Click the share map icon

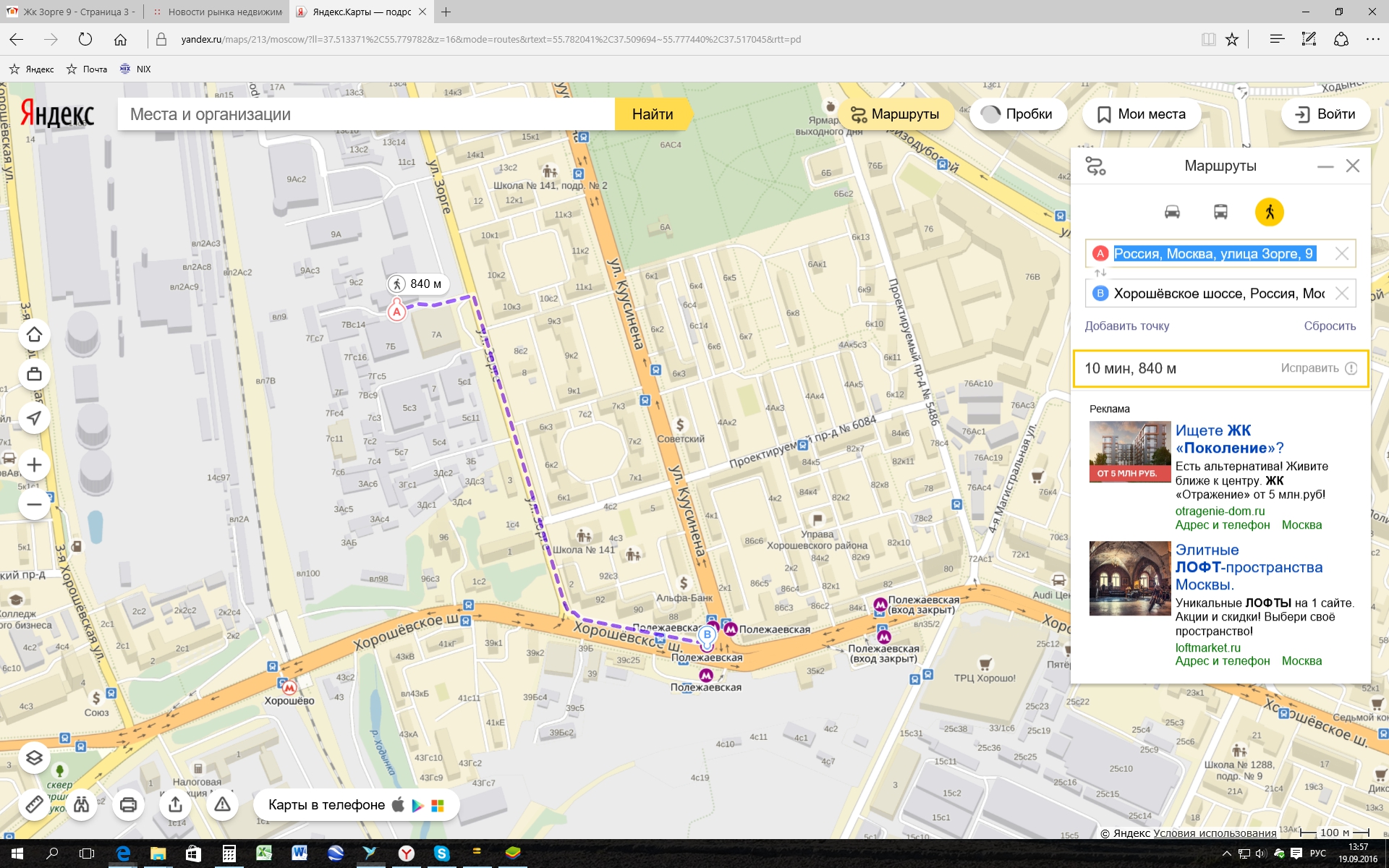(175, 804)
